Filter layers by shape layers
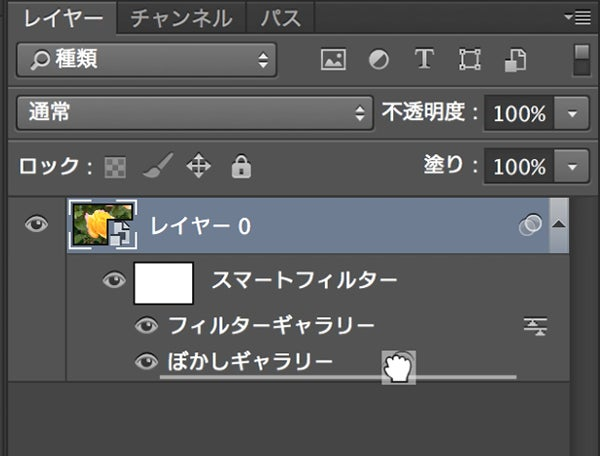Image resolution: width=600 pixels, height=456 pixels. [x=470, y=59]
